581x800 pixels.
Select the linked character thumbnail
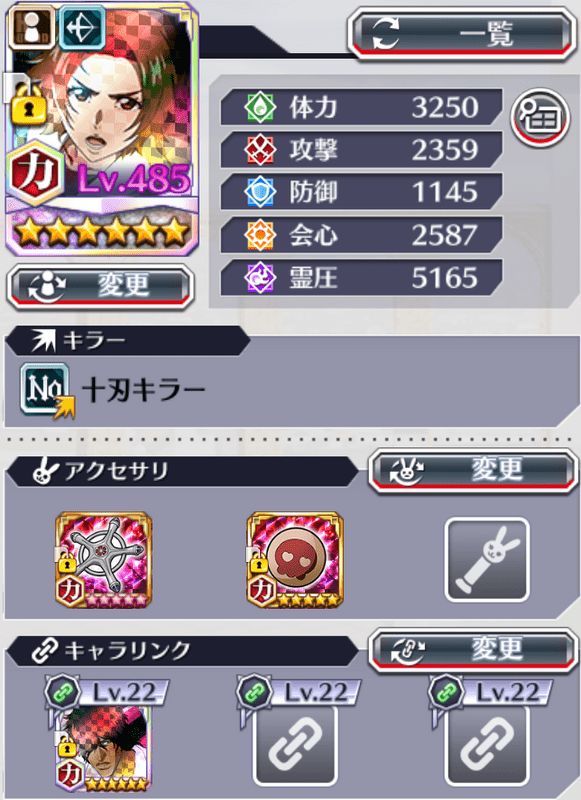click(x=104, y=748)
